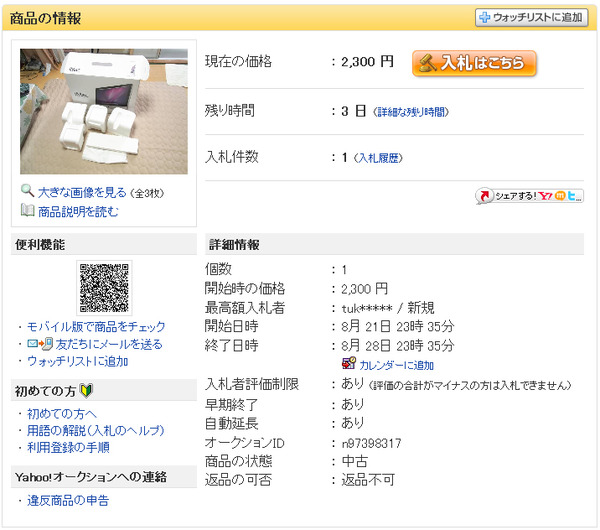Click 商品の情報 title heading
This screenshot has width=600, height=530.
[x=45, y=18]
